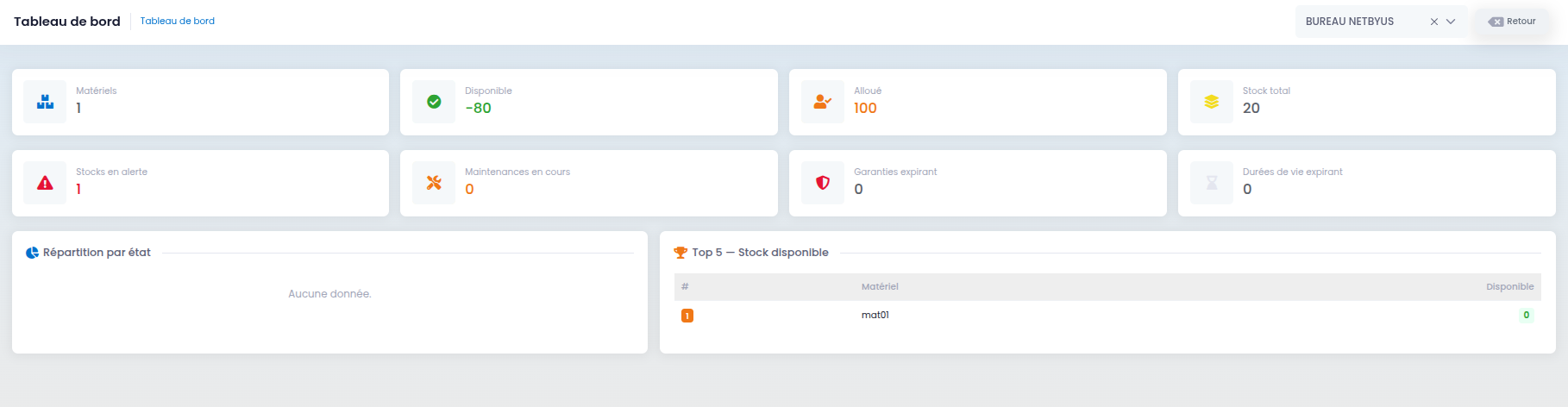
Task: Click the orange rank 1 badge
Action: [x=687, y=316]
